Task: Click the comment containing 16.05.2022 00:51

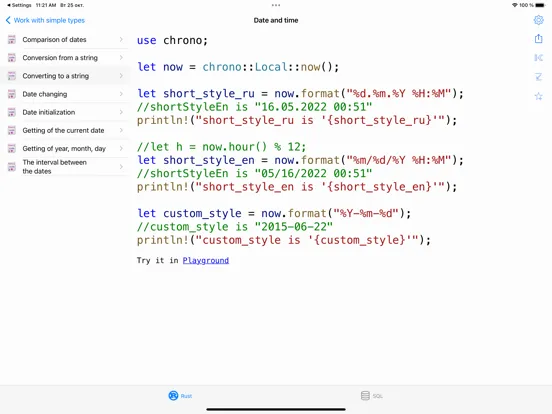Action: pyautogui.click(x=254, y=107)
